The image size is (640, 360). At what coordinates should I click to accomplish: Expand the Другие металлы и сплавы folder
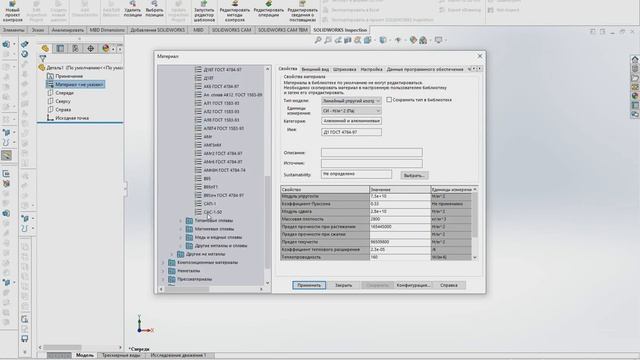click(180, 246)
